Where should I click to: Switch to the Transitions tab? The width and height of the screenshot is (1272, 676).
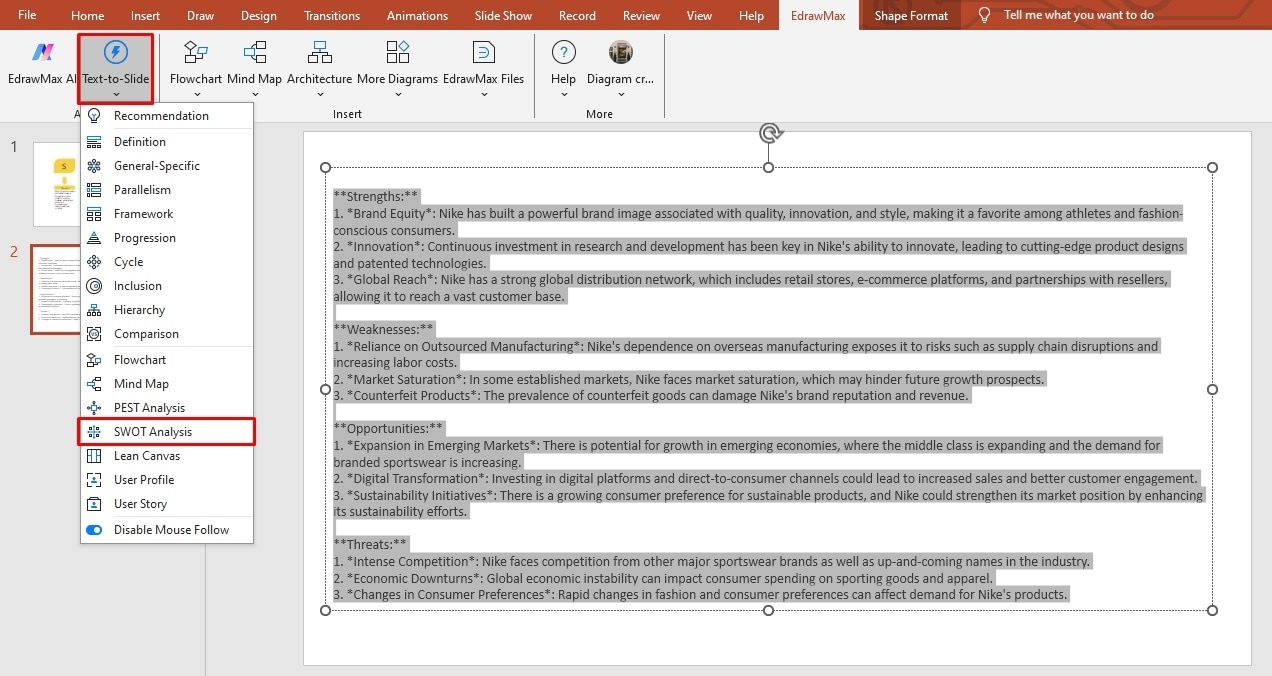coord(332,16)
